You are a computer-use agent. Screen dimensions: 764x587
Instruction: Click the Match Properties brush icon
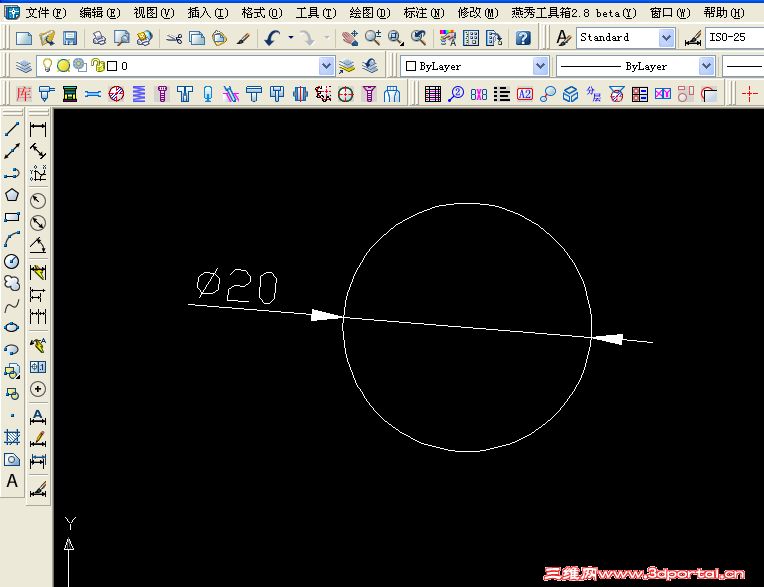tap(243, 38)
